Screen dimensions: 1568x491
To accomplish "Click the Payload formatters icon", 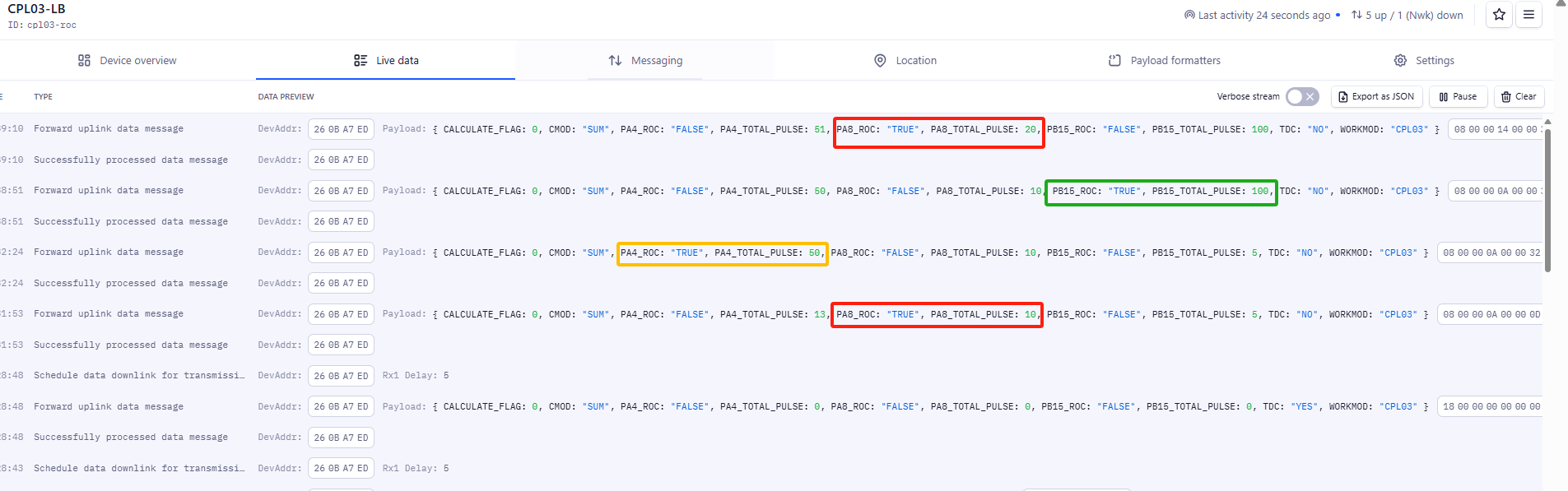I will [1114, 61].
